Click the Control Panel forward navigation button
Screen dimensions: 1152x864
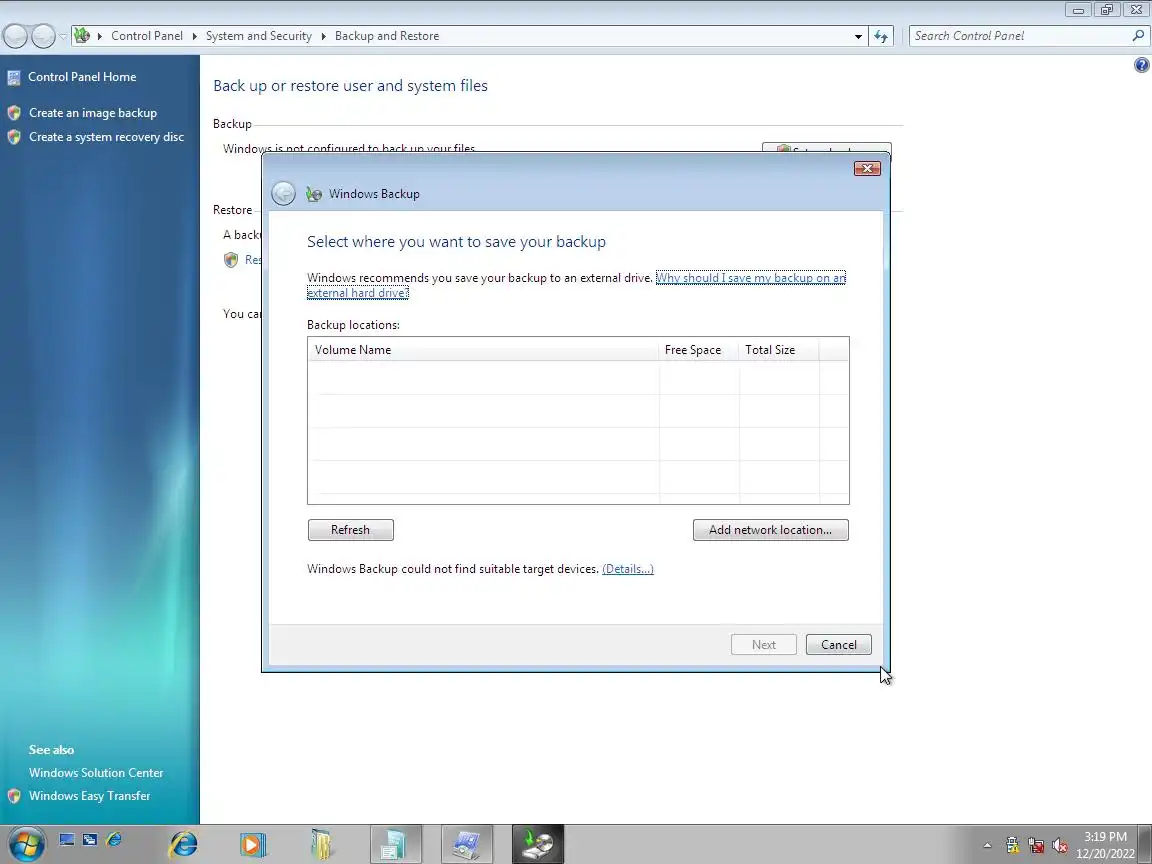pos(43,35)
